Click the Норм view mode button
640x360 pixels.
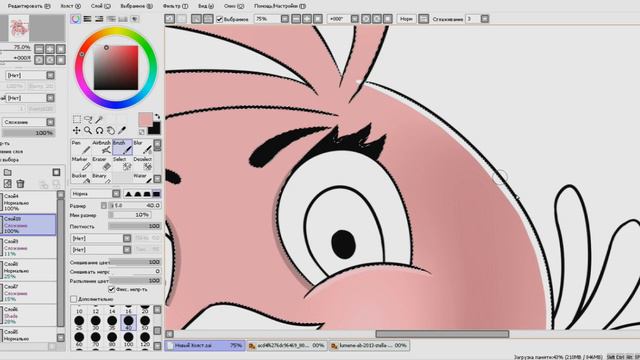click(x=406, y=19)
